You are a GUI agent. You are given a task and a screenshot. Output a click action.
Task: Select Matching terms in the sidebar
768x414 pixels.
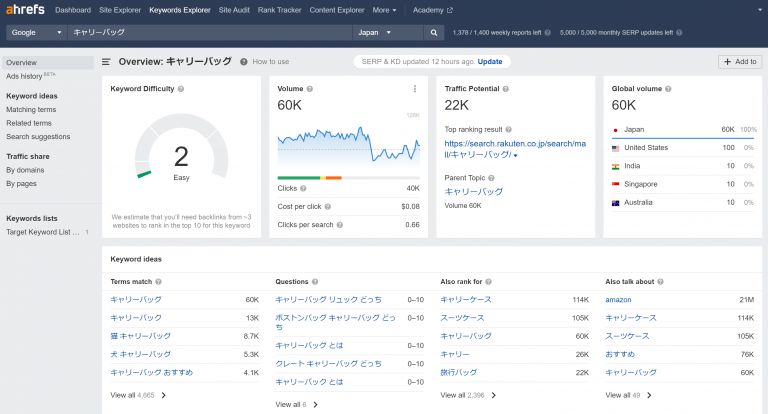click(x=31, y=110)
